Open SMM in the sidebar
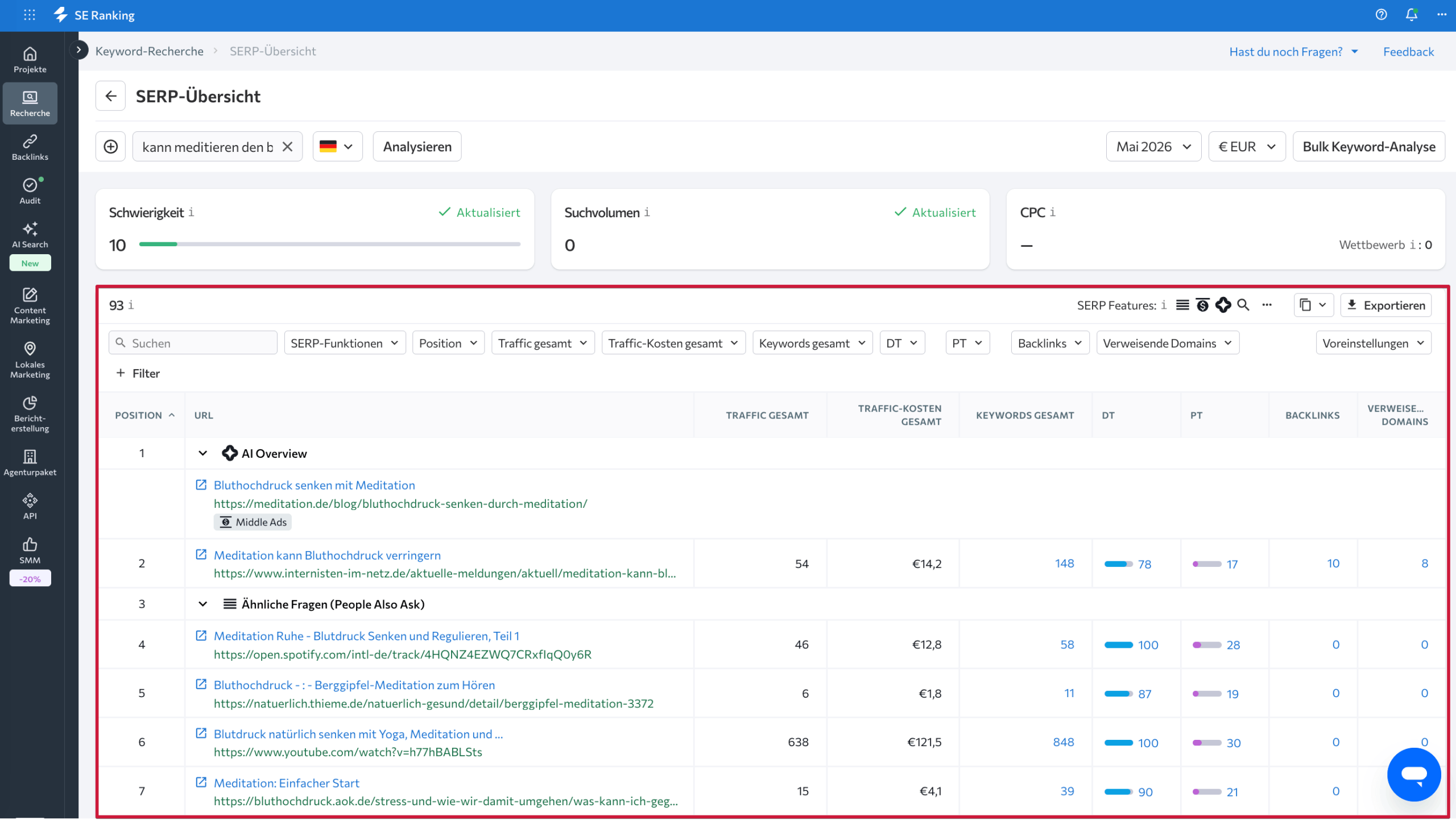Screen dimensions: 1456x820 pos(30,551)
